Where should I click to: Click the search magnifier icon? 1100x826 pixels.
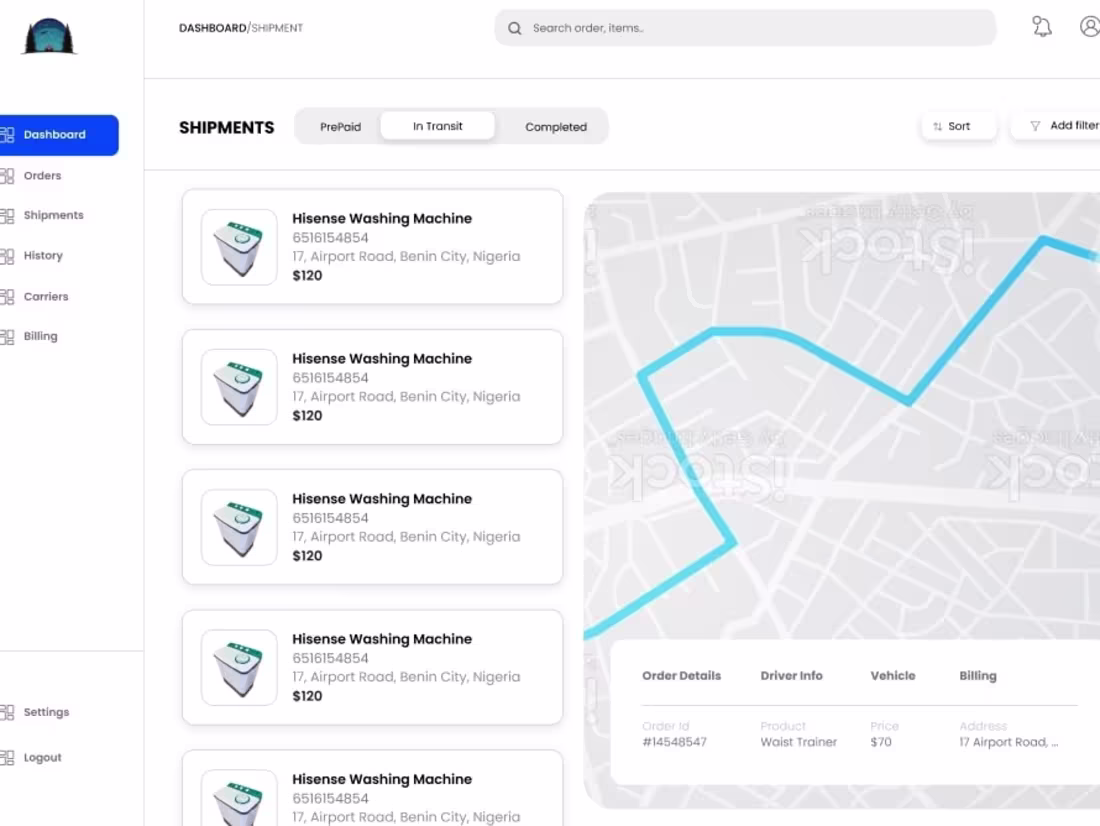pos(514,28)
